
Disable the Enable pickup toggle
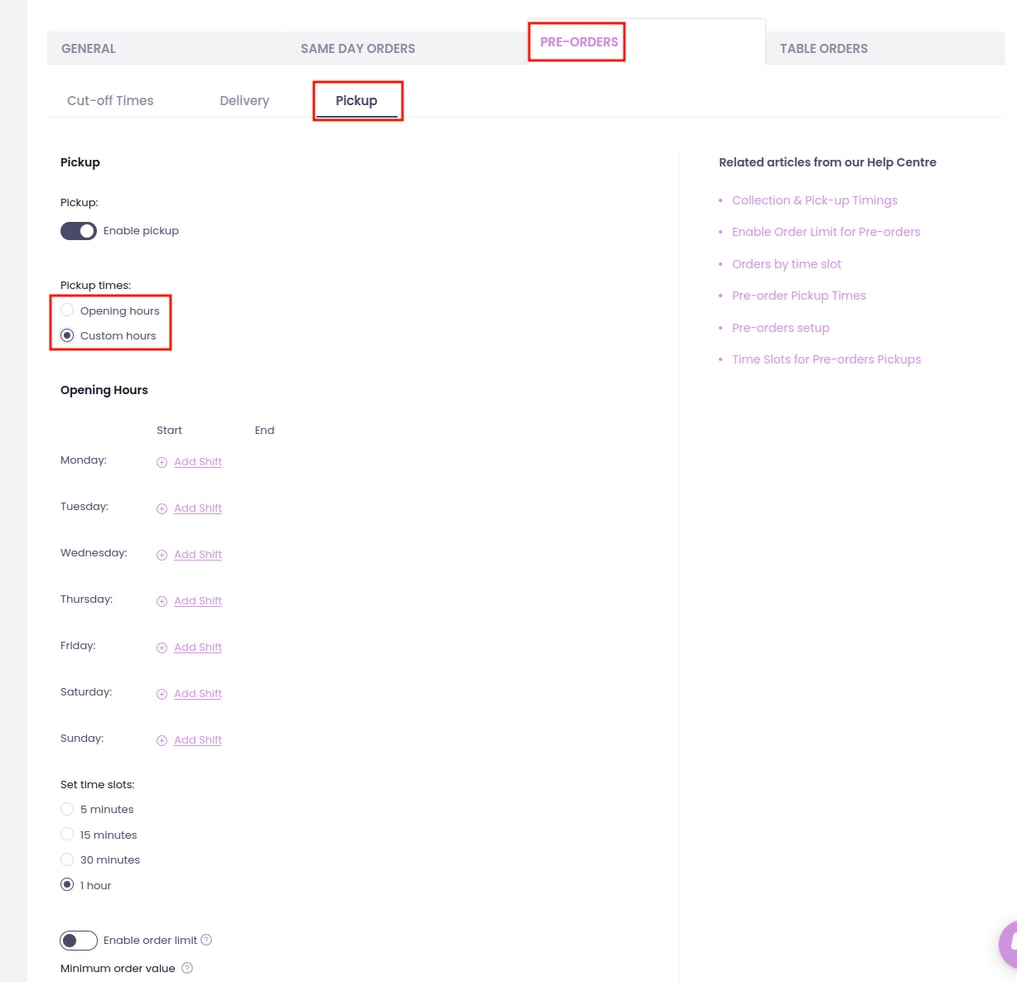point(78,231)
